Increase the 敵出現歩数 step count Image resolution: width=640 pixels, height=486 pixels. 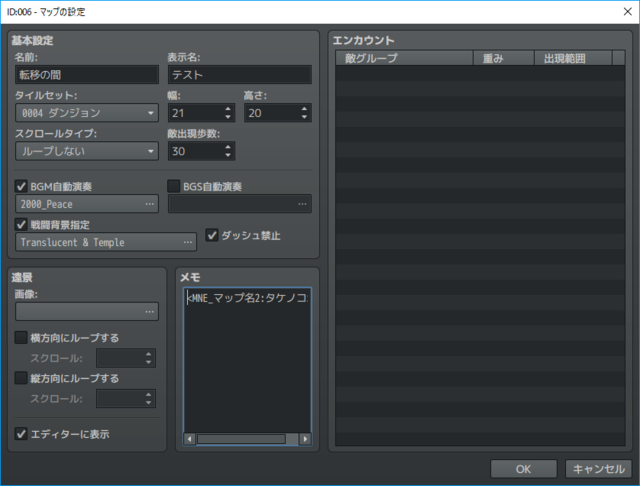click(228, 147)
